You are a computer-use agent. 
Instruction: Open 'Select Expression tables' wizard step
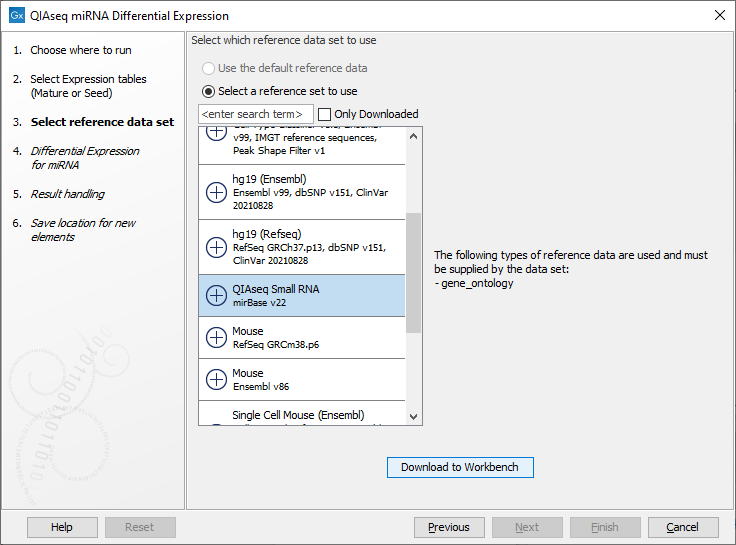tap(88, 86)
